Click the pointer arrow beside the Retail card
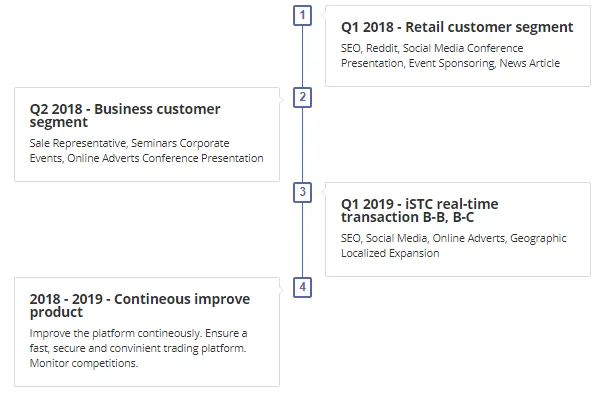This screenshot has width=609, height=405. 323,16
